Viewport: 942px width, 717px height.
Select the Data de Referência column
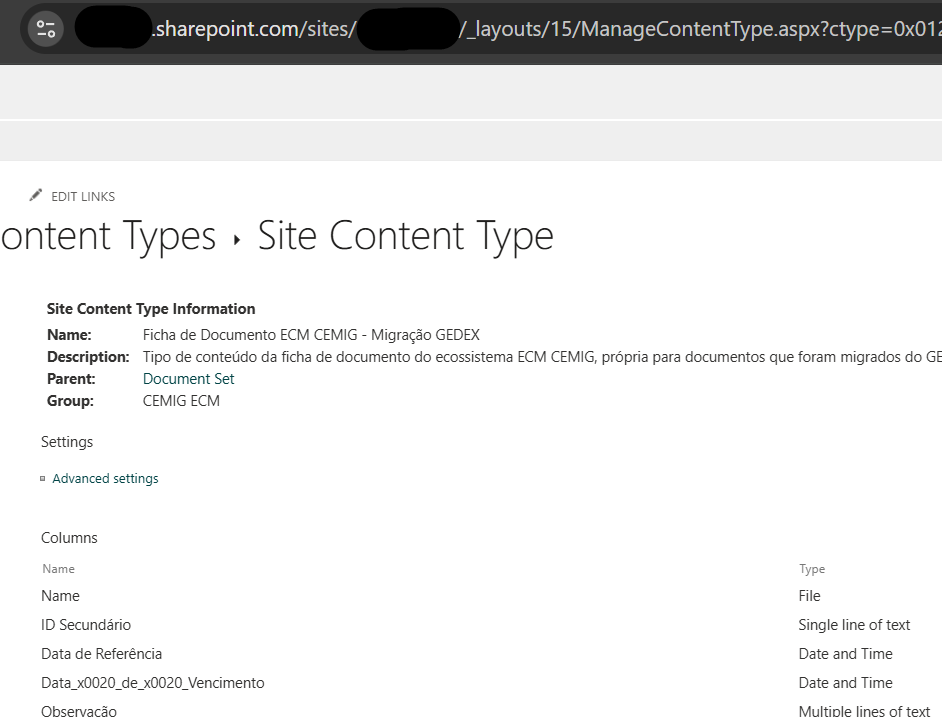point(102,653)
